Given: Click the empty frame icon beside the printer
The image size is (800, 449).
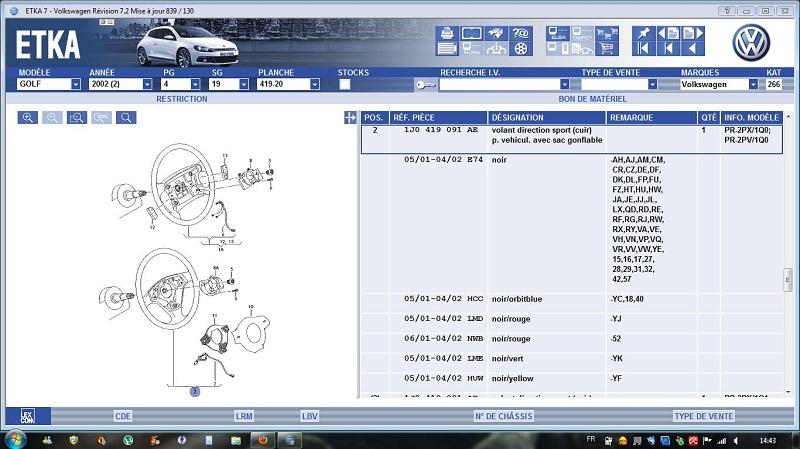Looking at the screenshot, I should 471,33.
